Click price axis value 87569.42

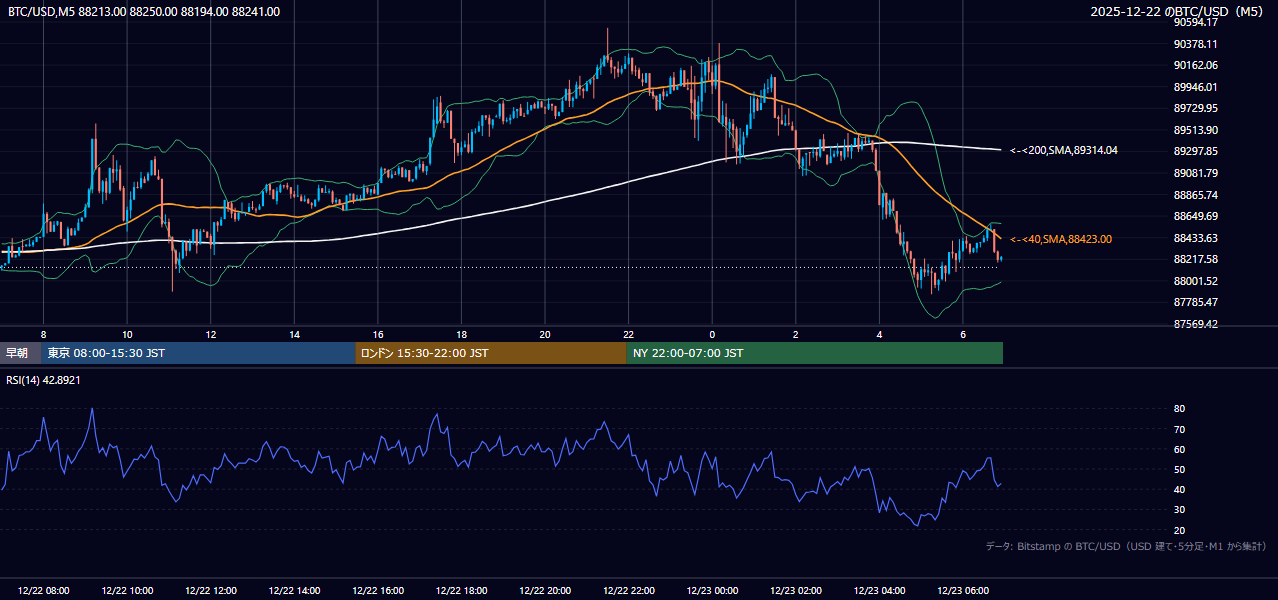tap(1195, 324)
